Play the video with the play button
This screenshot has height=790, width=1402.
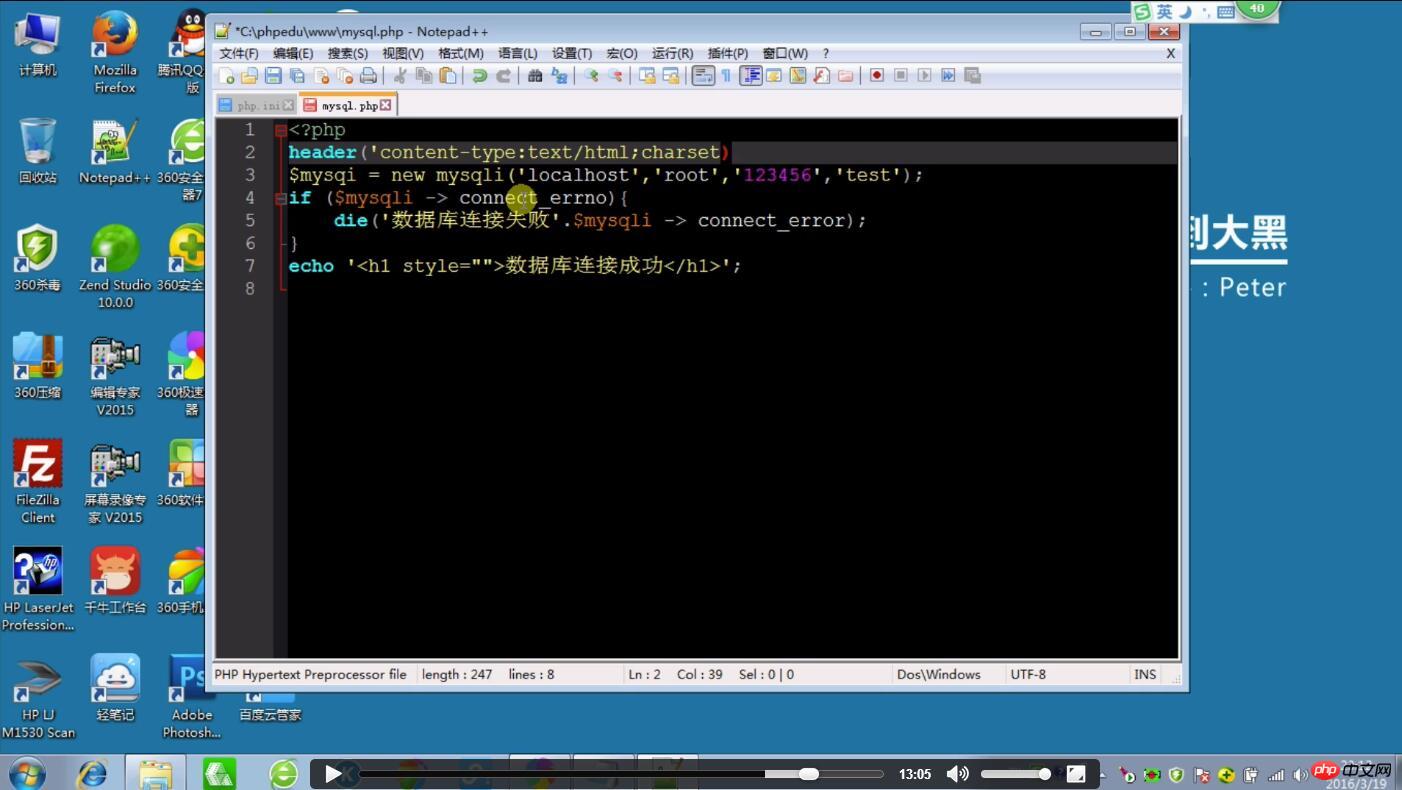pyautogui.click(x=334, y=774)
